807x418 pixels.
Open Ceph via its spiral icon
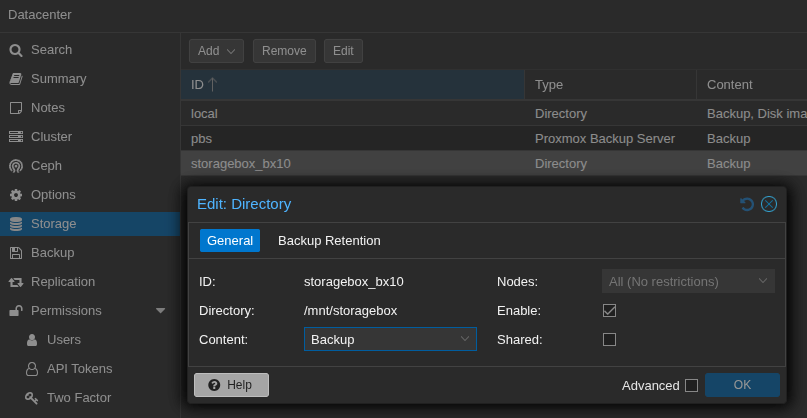(16, 166)
